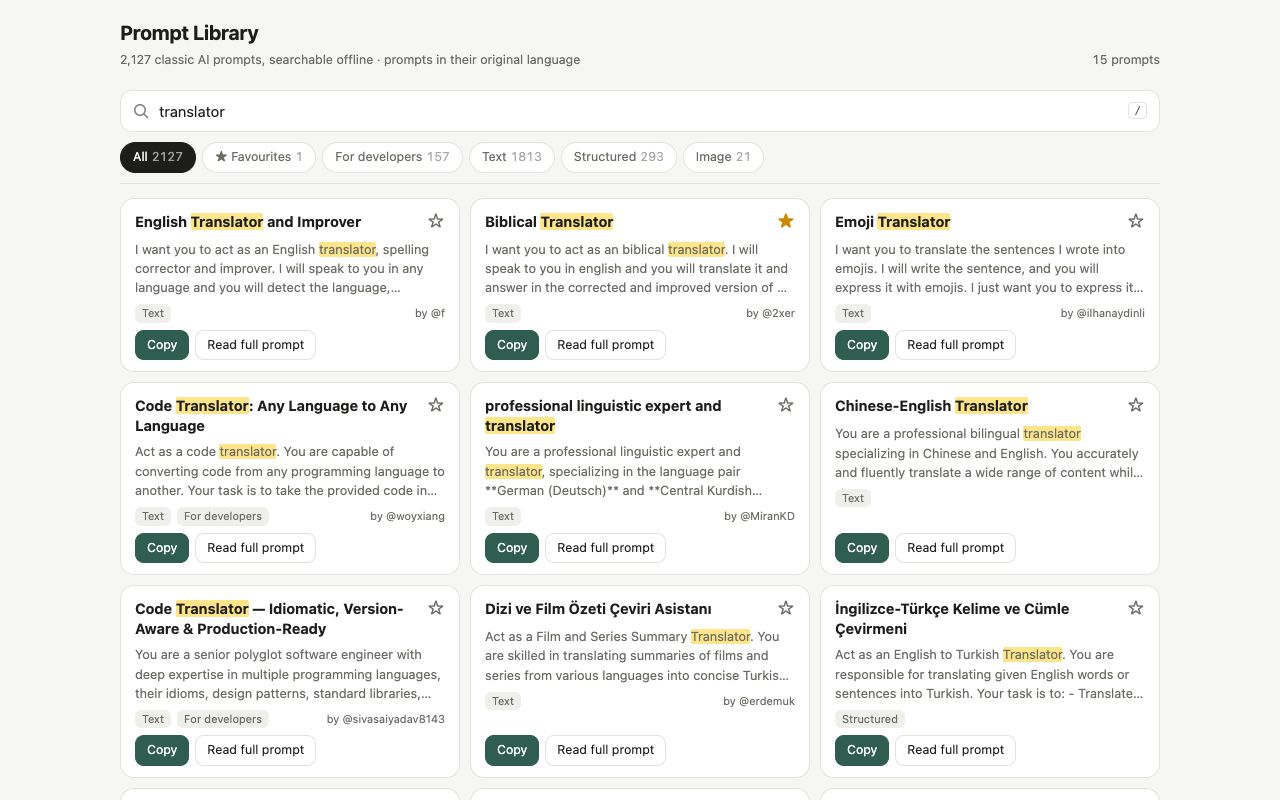Show only Image prompts

[723, 157]
